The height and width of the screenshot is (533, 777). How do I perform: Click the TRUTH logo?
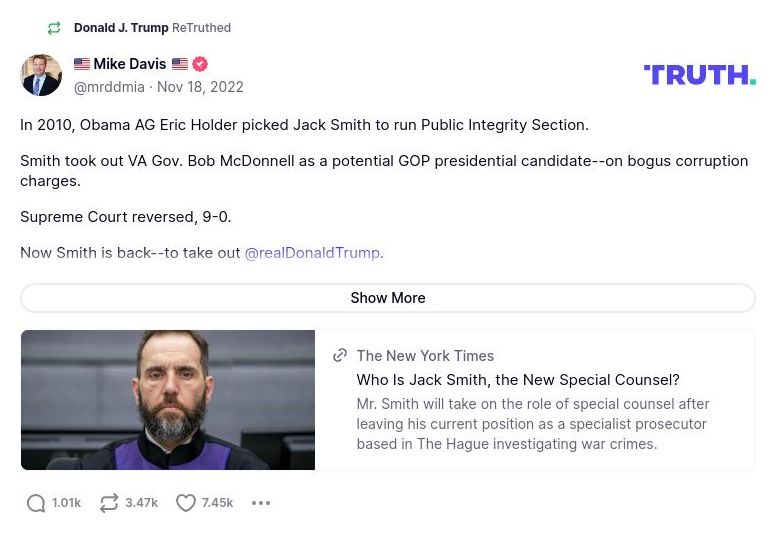(699, 75)
